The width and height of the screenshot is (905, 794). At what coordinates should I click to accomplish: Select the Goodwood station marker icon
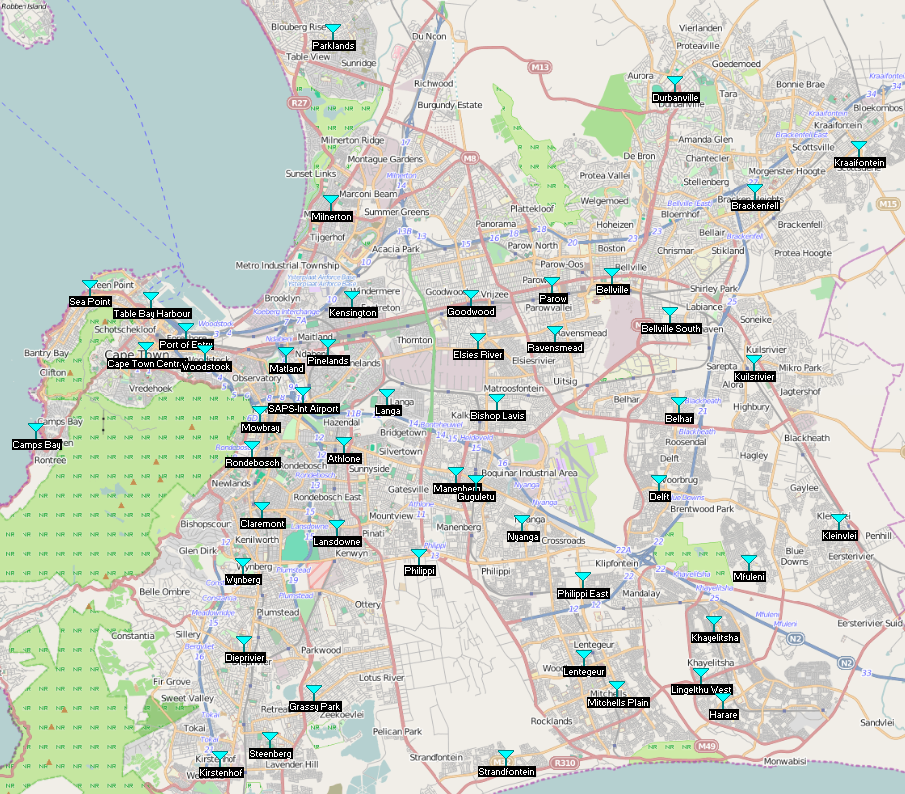(471, 297)
